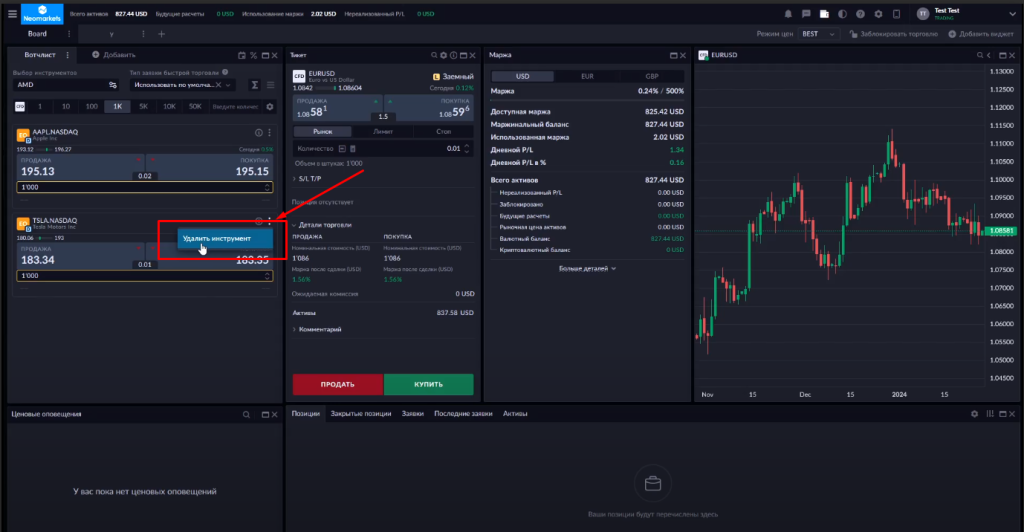This screenshot has width=1024, height=532.
Task: Expand the Comment section
Action: (x=317, y=330)
